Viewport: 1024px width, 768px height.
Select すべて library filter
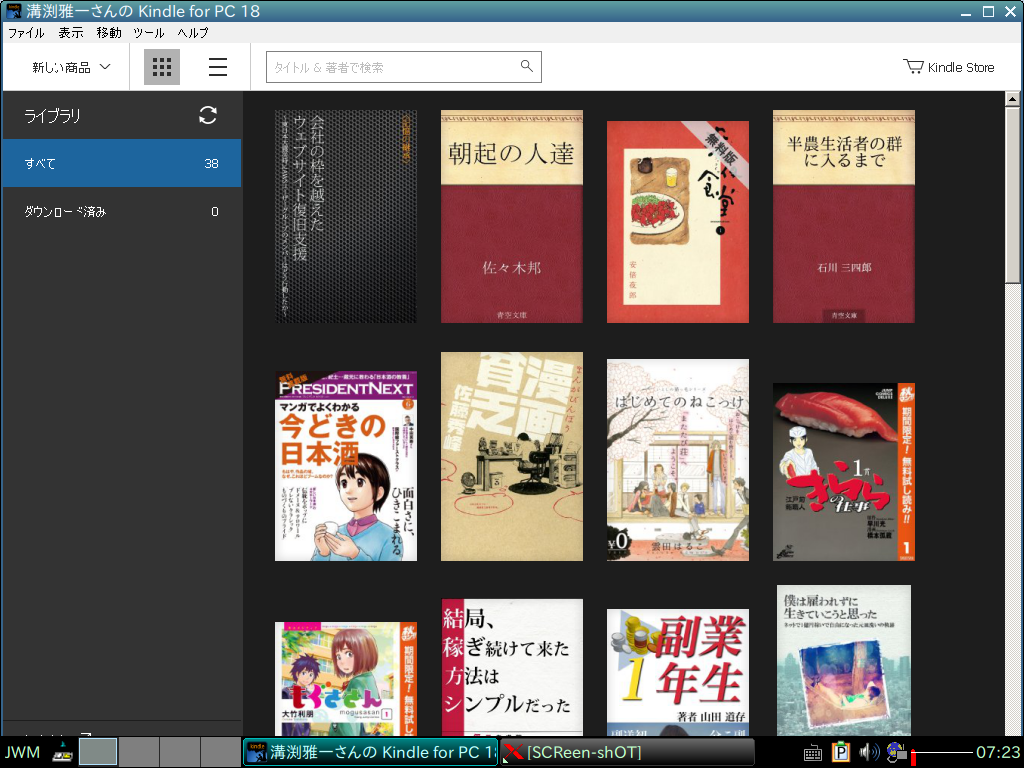click(122, 163)
